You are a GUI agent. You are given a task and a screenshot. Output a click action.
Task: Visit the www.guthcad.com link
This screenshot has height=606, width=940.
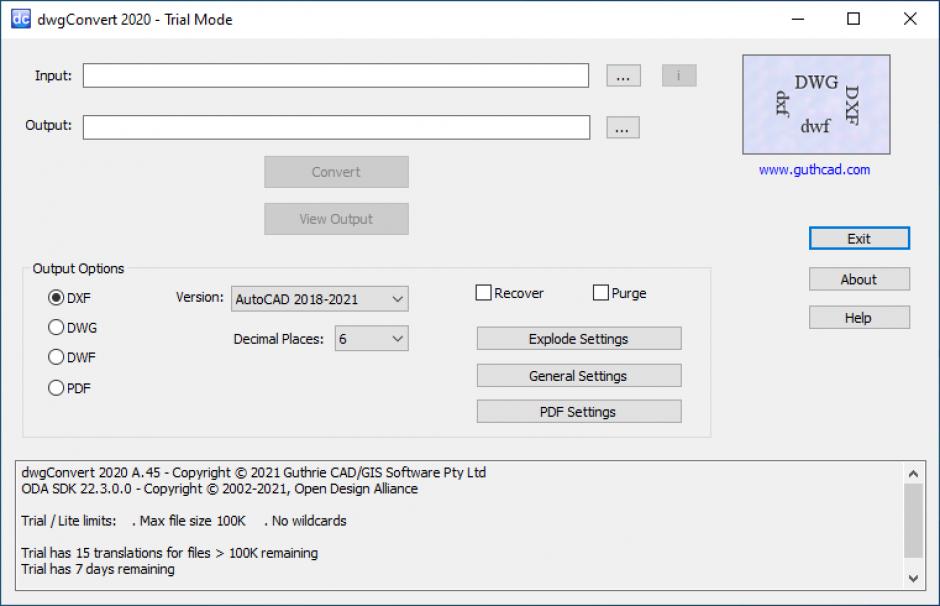814,170
